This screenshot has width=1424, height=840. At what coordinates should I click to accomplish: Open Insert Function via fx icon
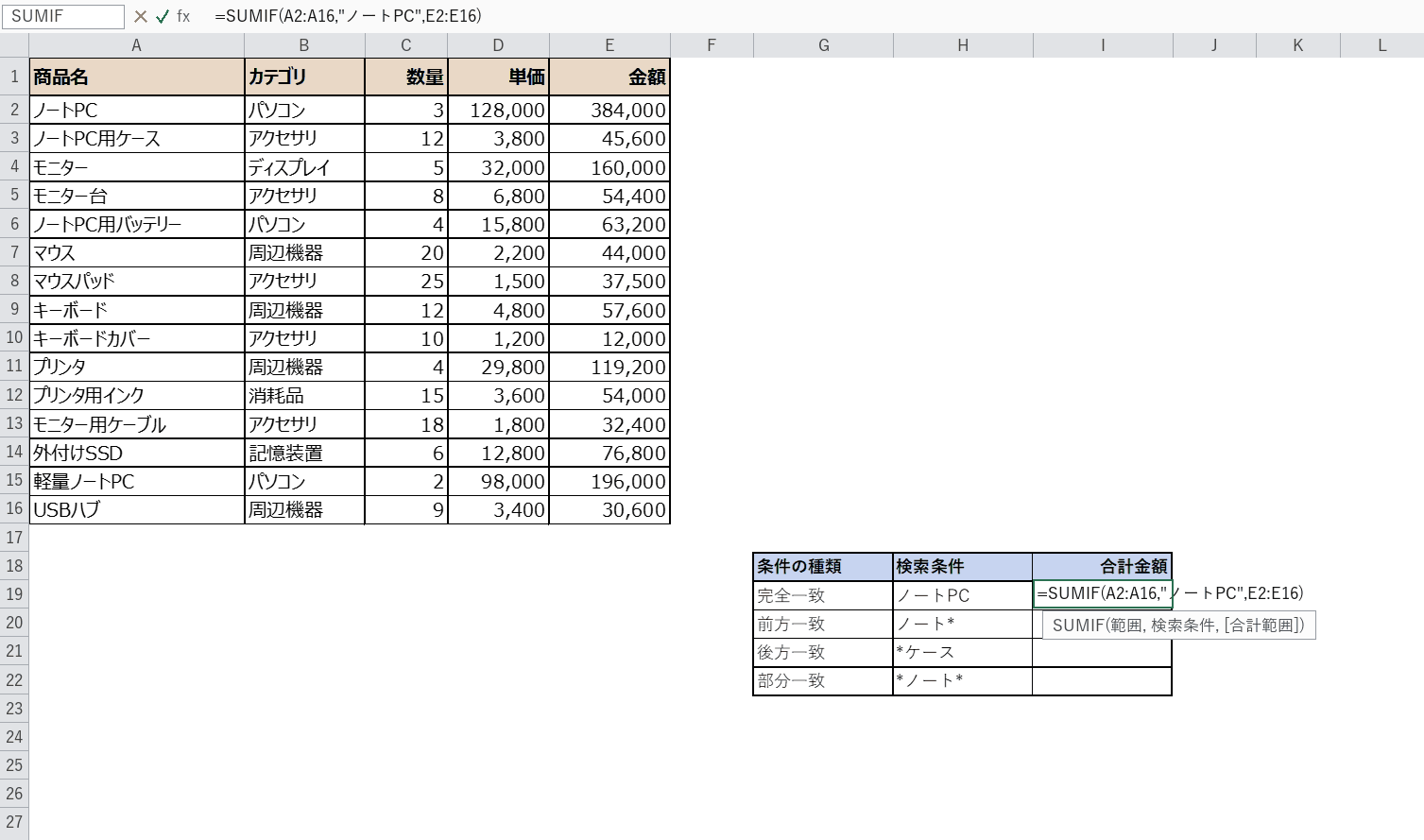[x=183, y=16]
